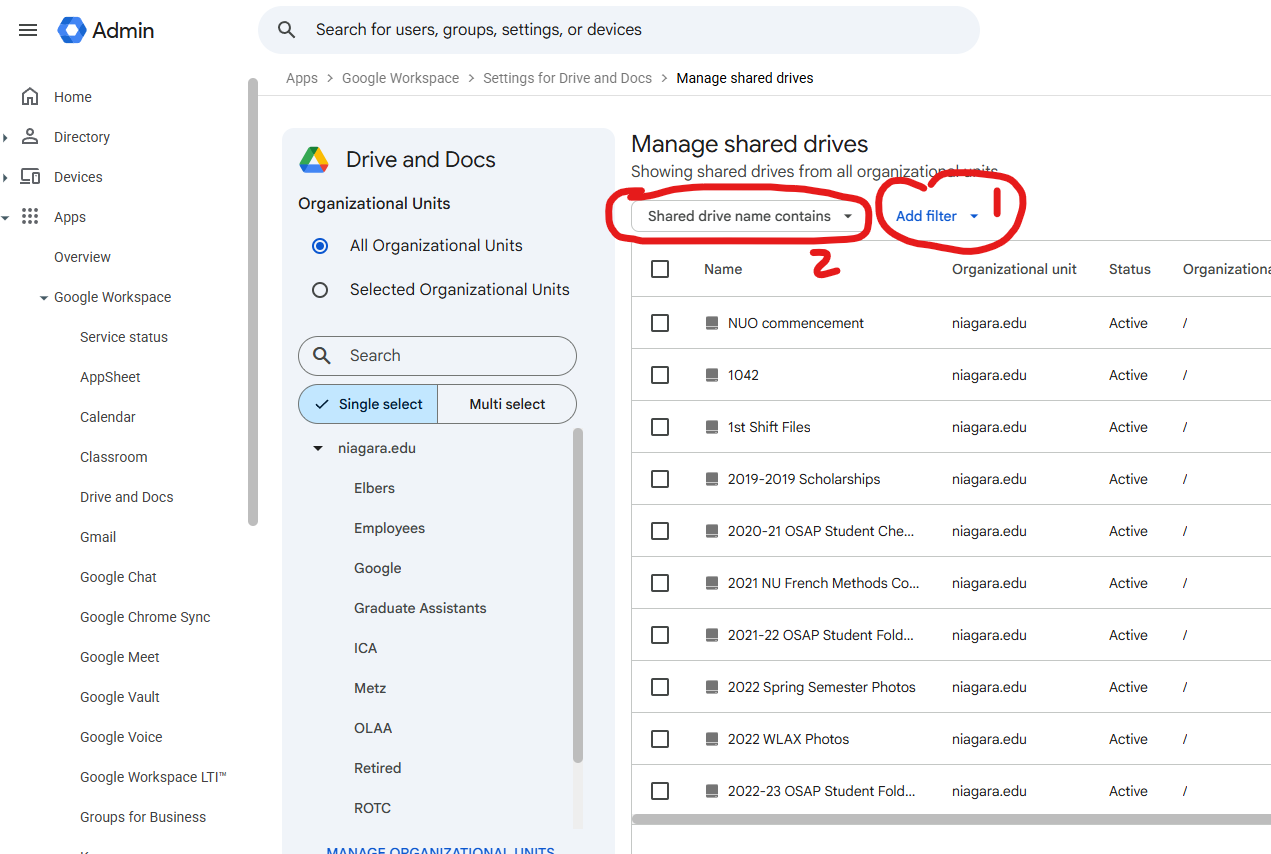Screen dimensions: 1271x854
Task: Click the Status column header
Action: (x=1130, y=269)
